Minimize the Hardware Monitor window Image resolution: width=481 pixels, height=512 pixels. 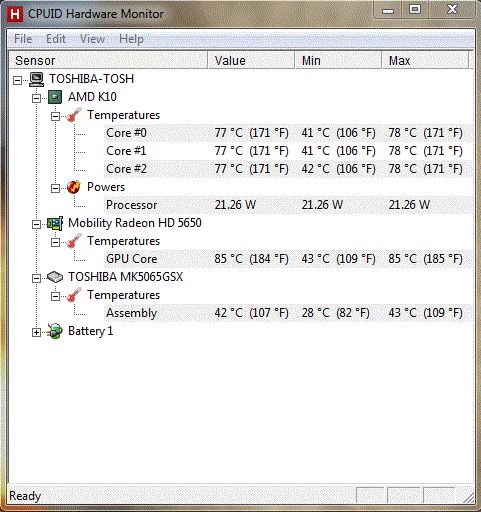point(388,11)
